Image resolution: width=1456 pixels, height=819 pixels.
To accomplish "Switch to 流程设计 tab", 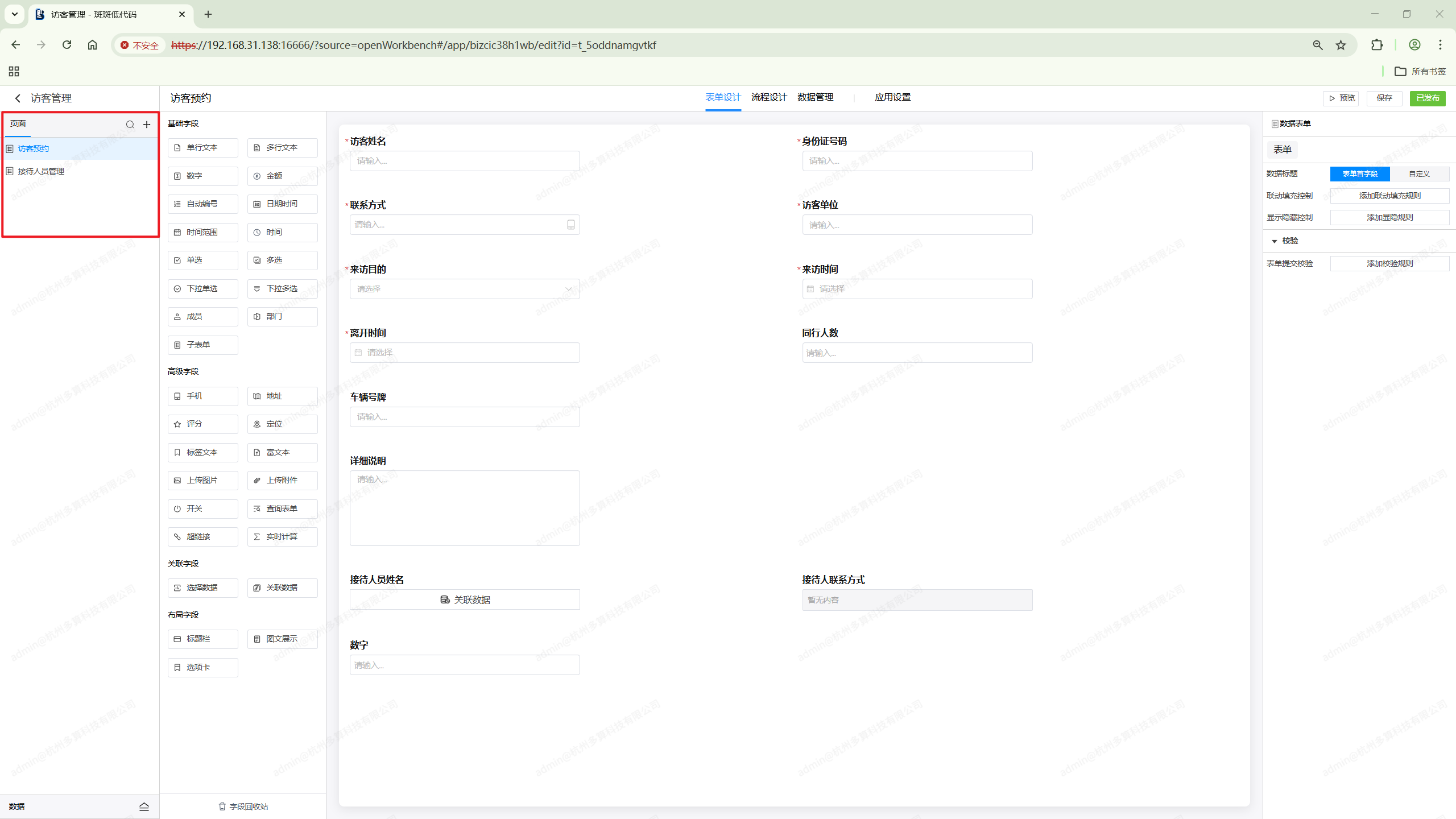I will [768, 97].
